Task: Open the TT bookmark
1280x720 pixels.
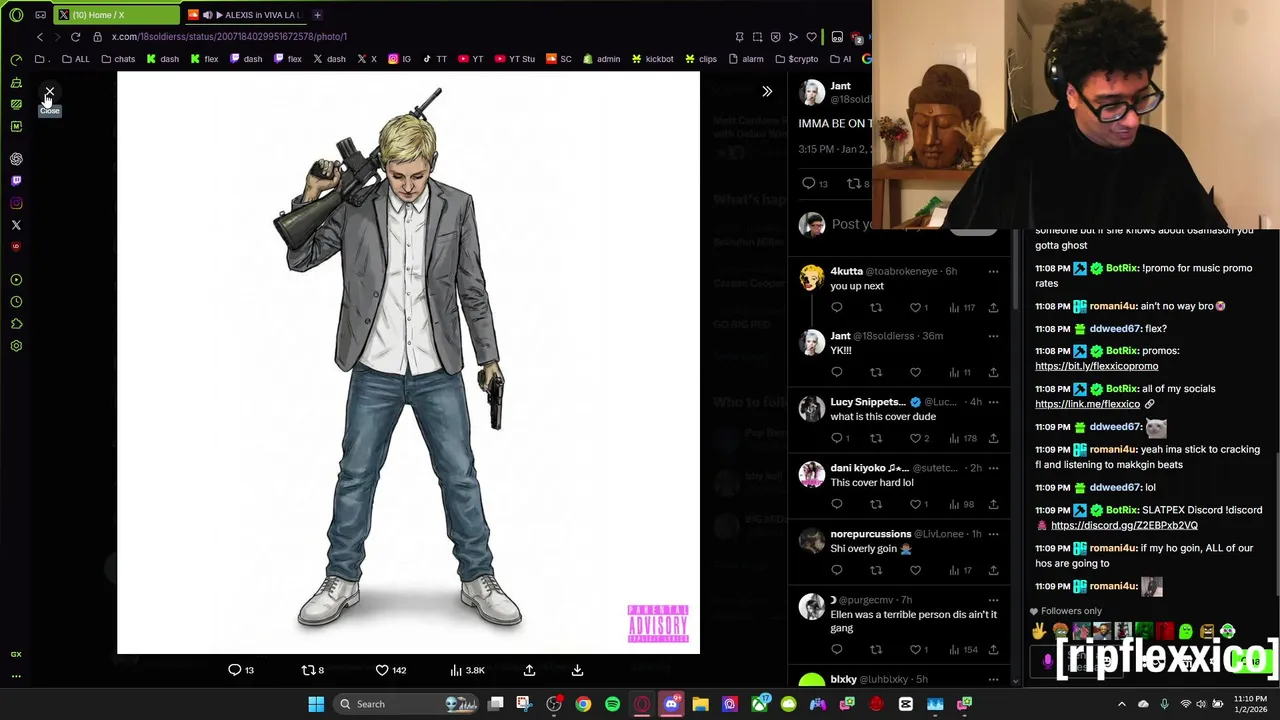Action: [435, 59]
